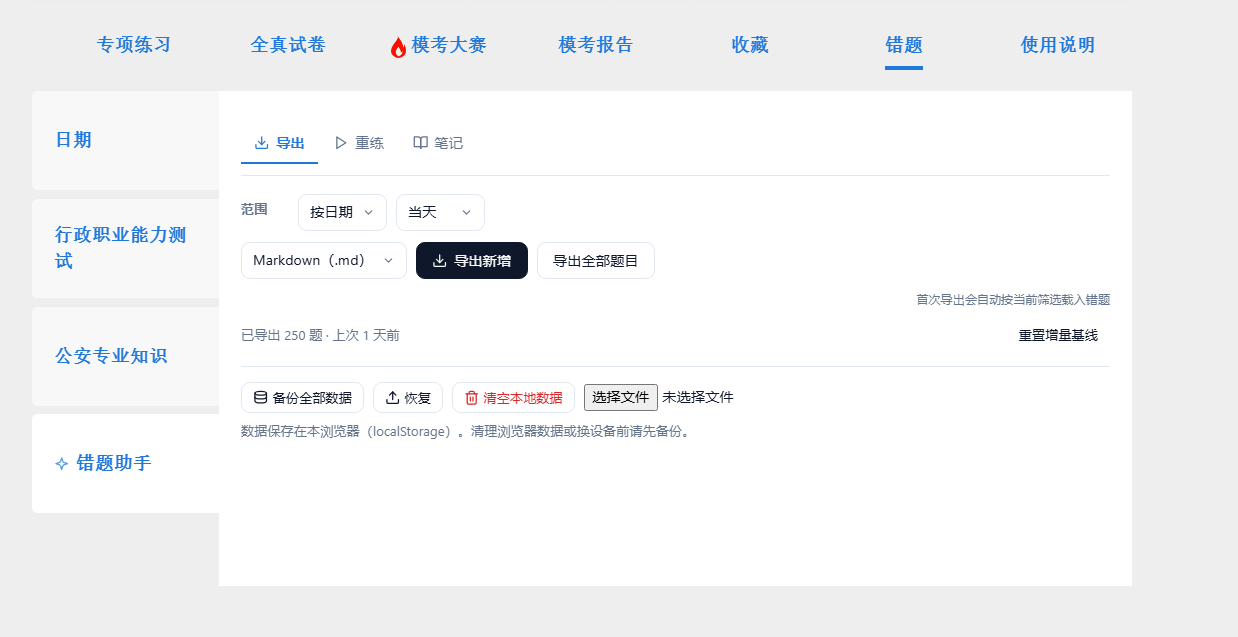Switch to the 重练 sub-tab

tap(359, 143)
